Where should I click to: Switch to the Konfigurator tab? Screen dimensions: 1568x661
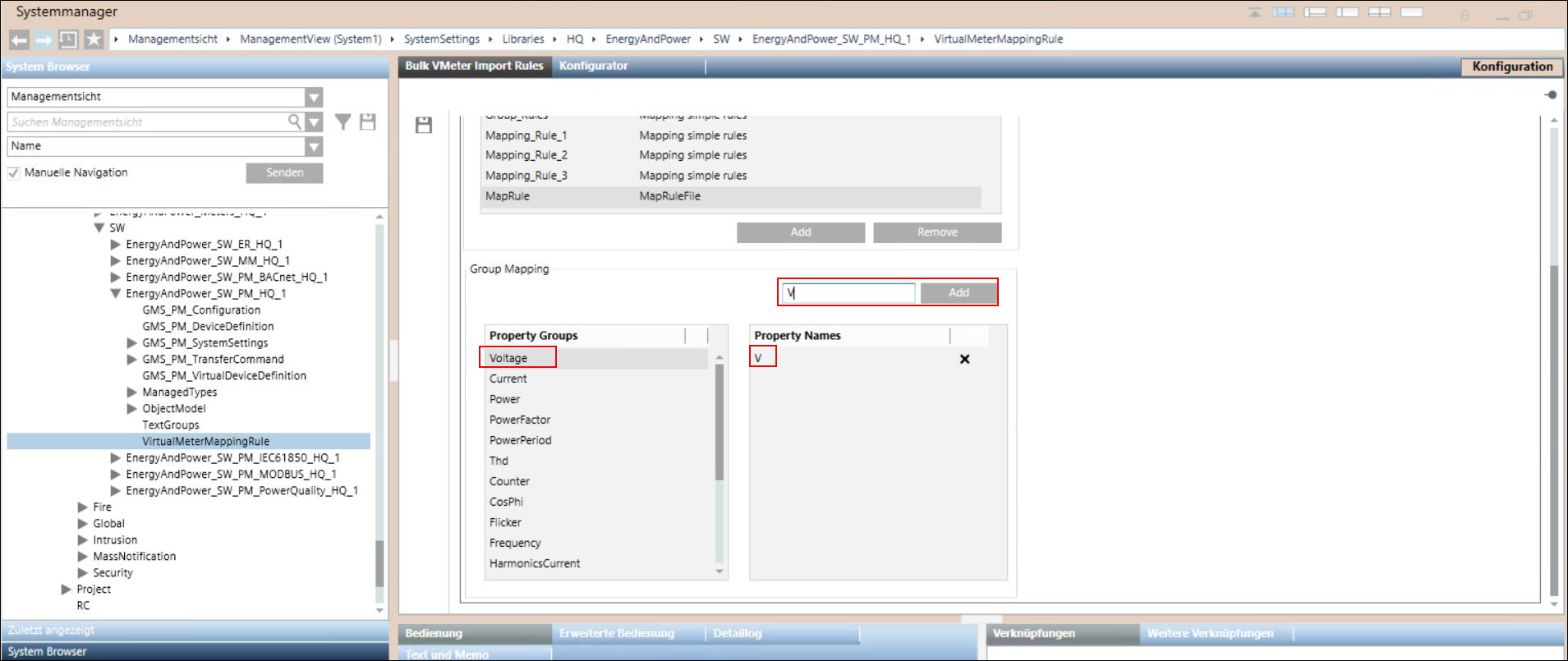(593, 66)
